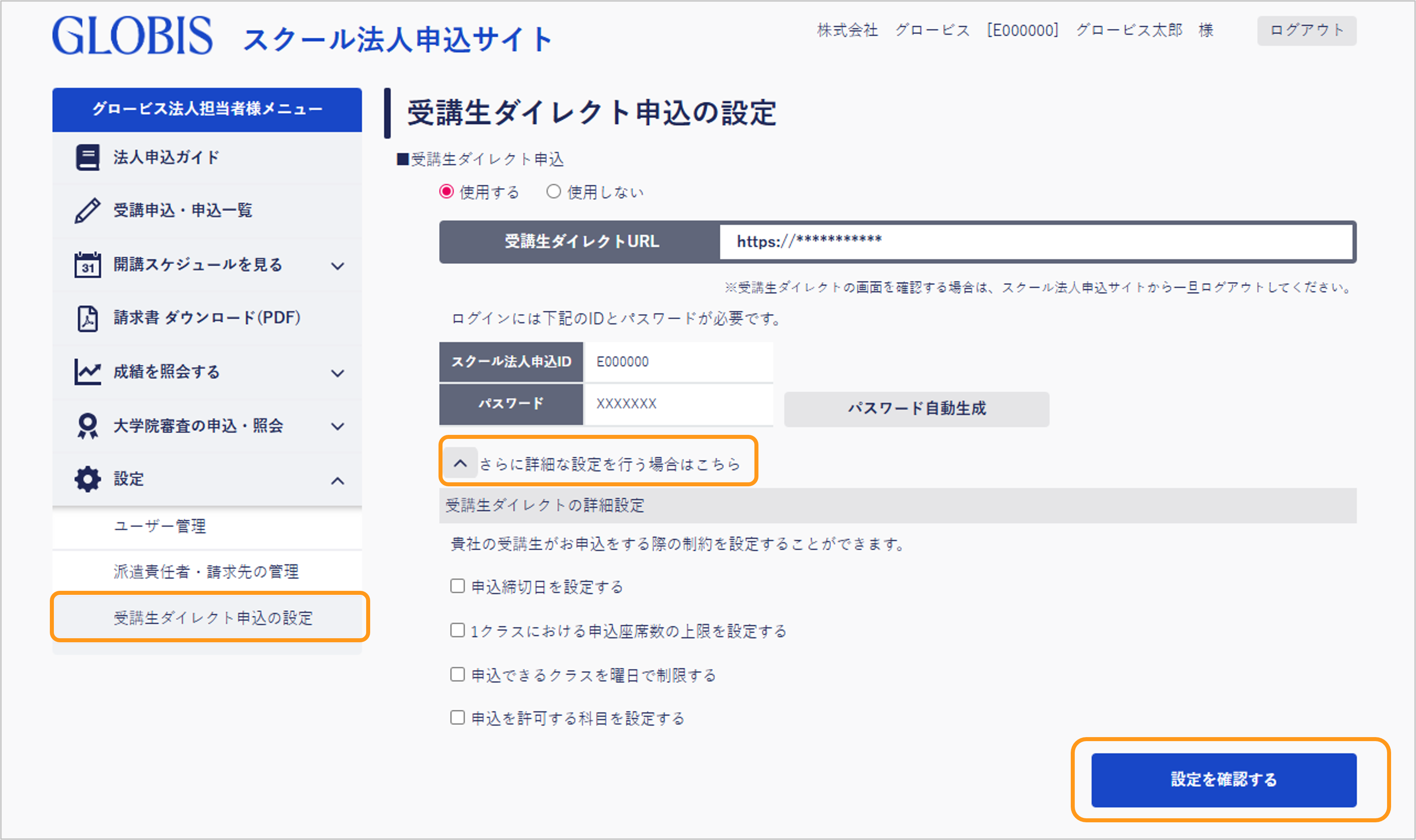Click the pencil icon for 受講申込・申込一覧

(x=88, y=211)
